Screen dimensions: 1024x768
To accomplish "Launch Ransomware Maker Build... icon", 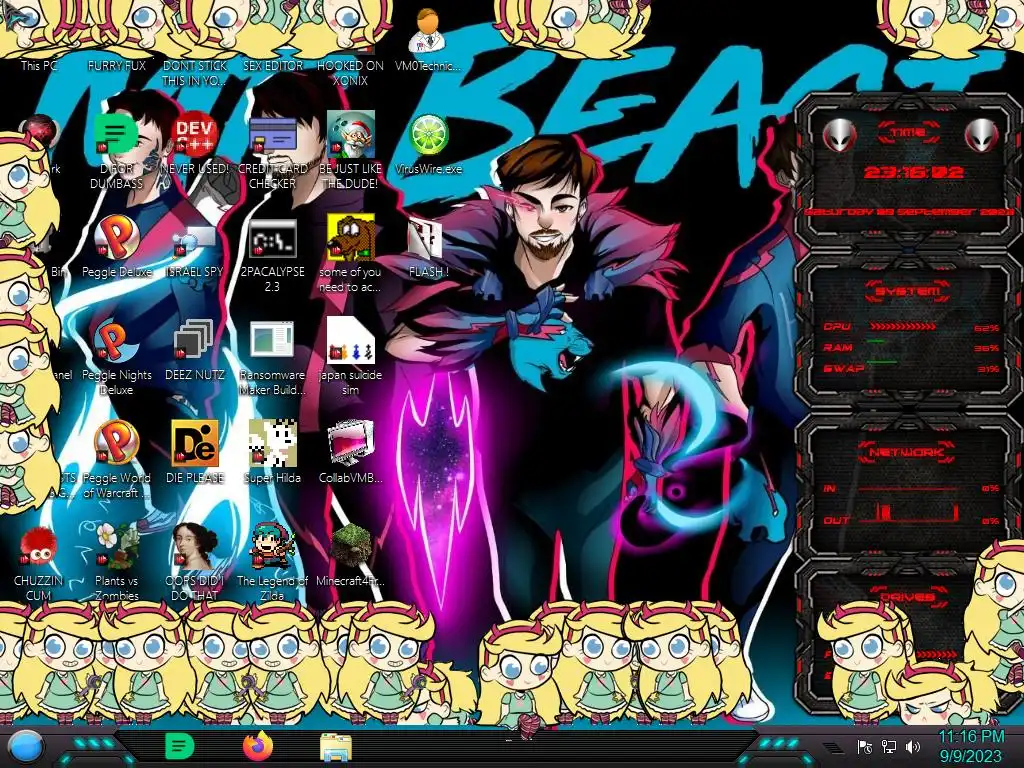I will tap(272, 357).
